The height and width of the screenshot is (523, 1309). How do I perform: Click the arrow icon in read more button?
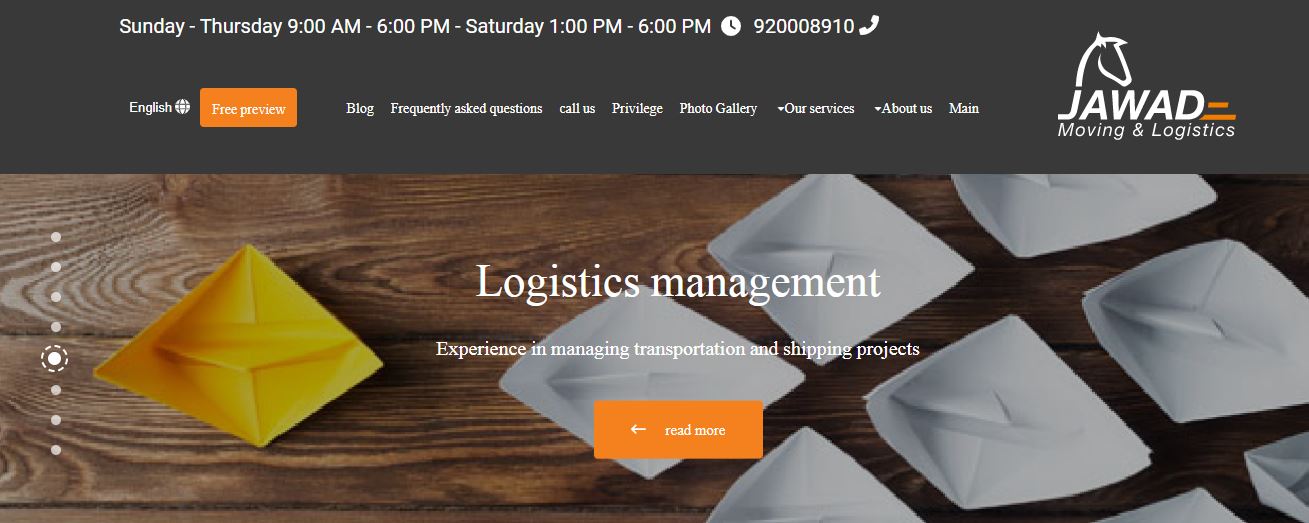tap(638, 429)
